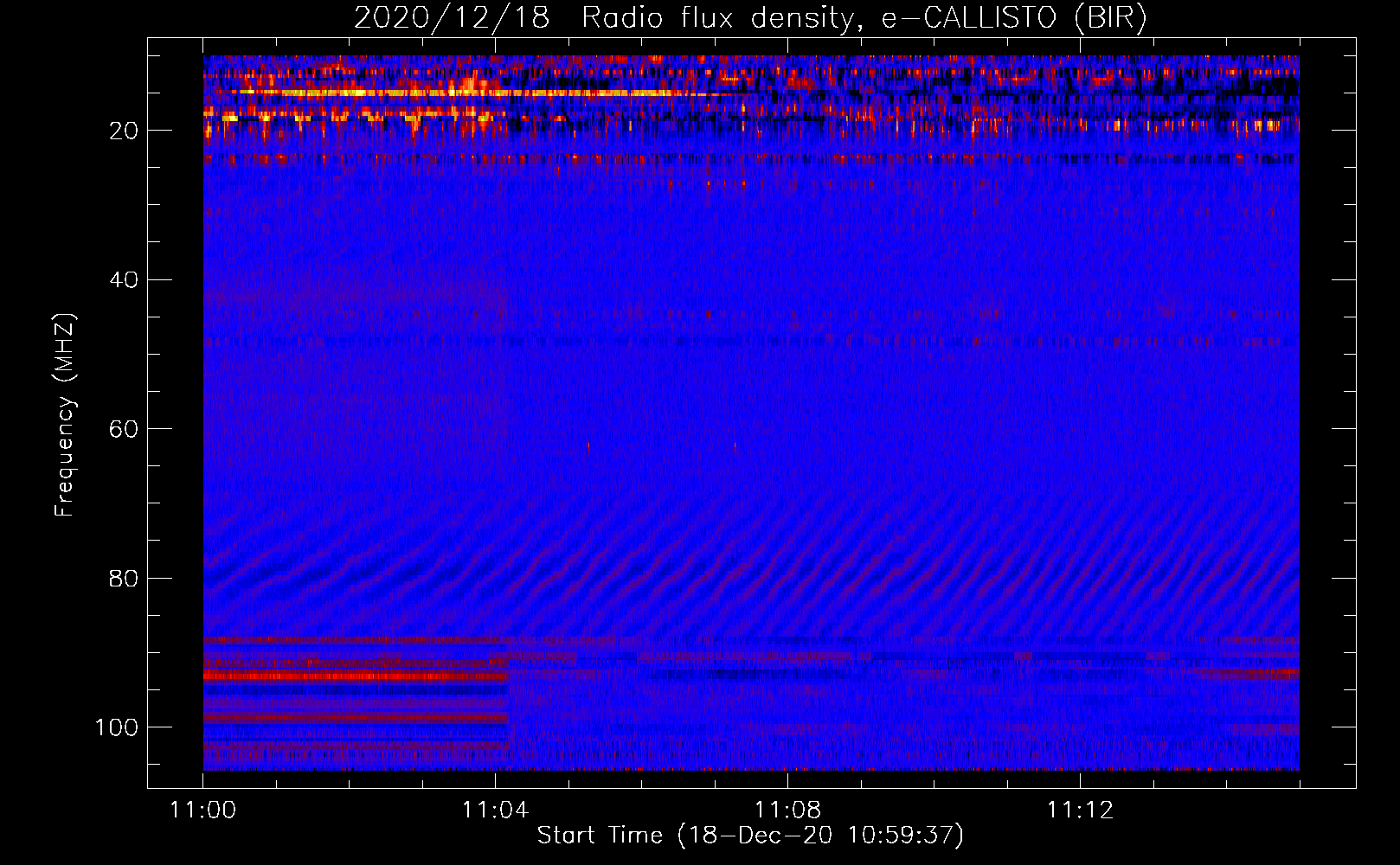Click the plot title "2020/12/18 Radio flux density, e-CALLISTO (BIR)"
The width and height of the screenshot is (1400, 865).
(750, 17)
